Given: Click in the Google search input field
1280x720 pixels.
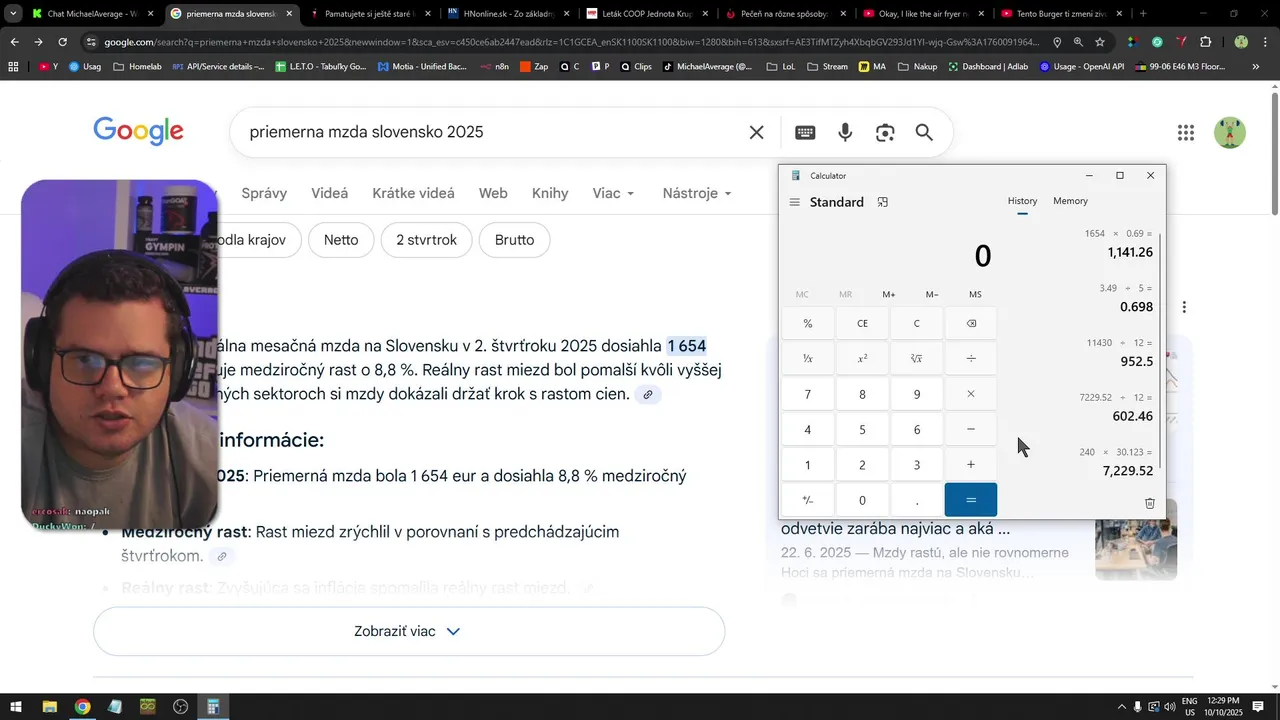Looking at the screenshot, I should tap(490, 132).
